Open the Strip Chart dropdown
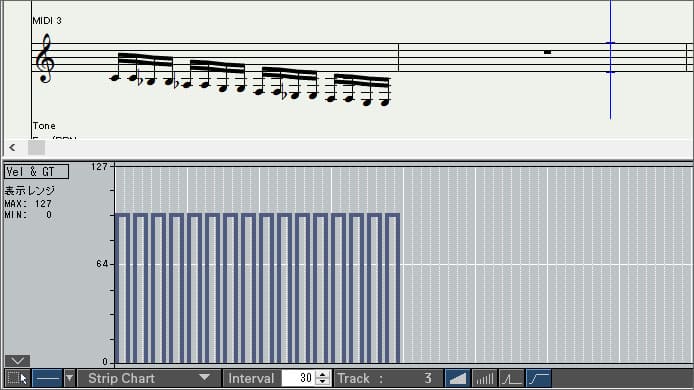The width and height of the screenshot is (694, 390). [x=149, y=378]
